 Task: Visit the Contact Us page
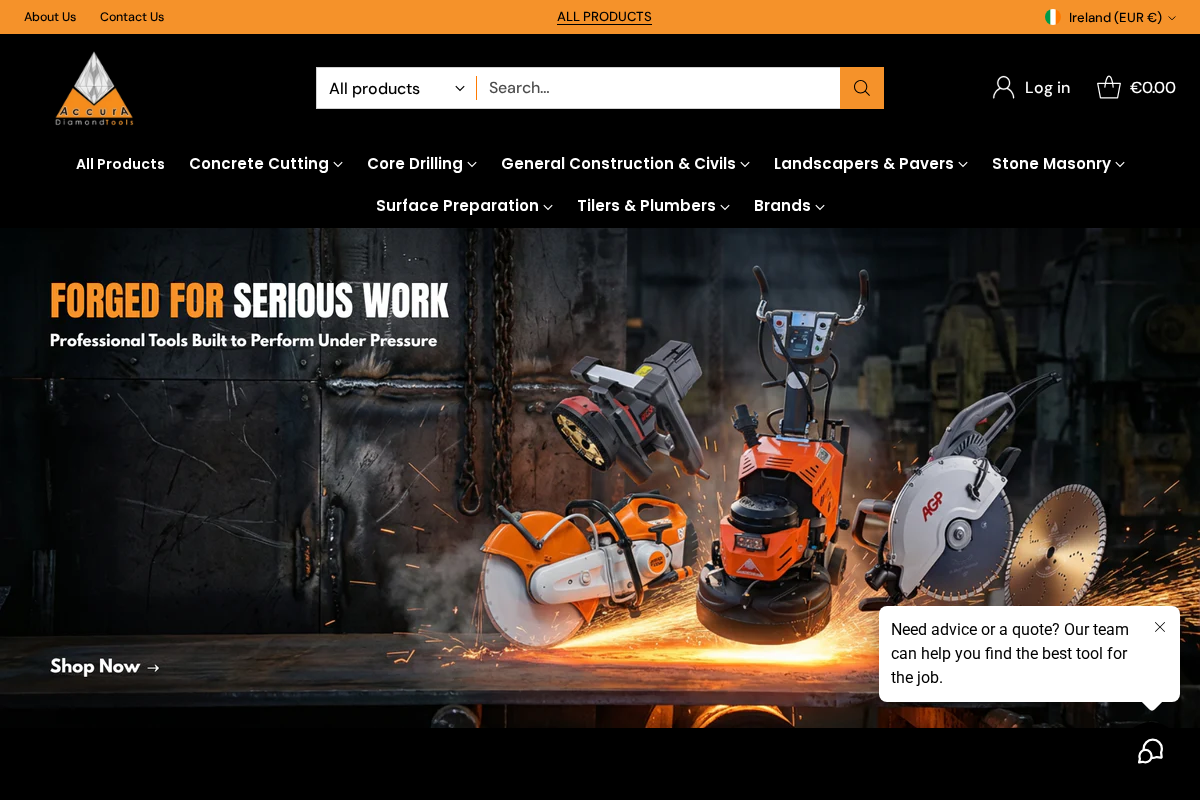pyautogui.click(x=131, y=17)
